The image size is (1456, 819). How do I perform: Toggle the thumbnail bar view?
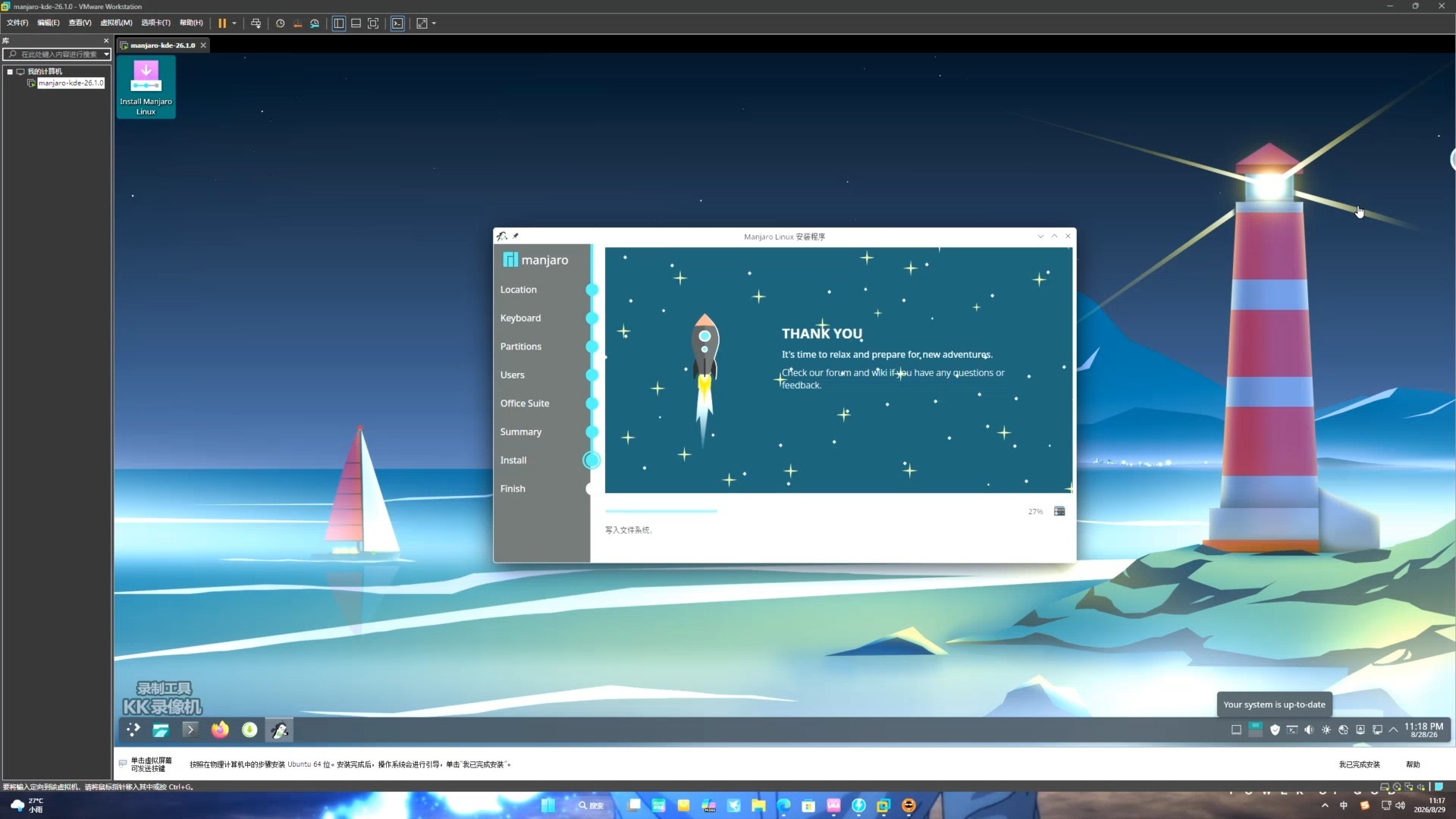click(x=356, y=24)
